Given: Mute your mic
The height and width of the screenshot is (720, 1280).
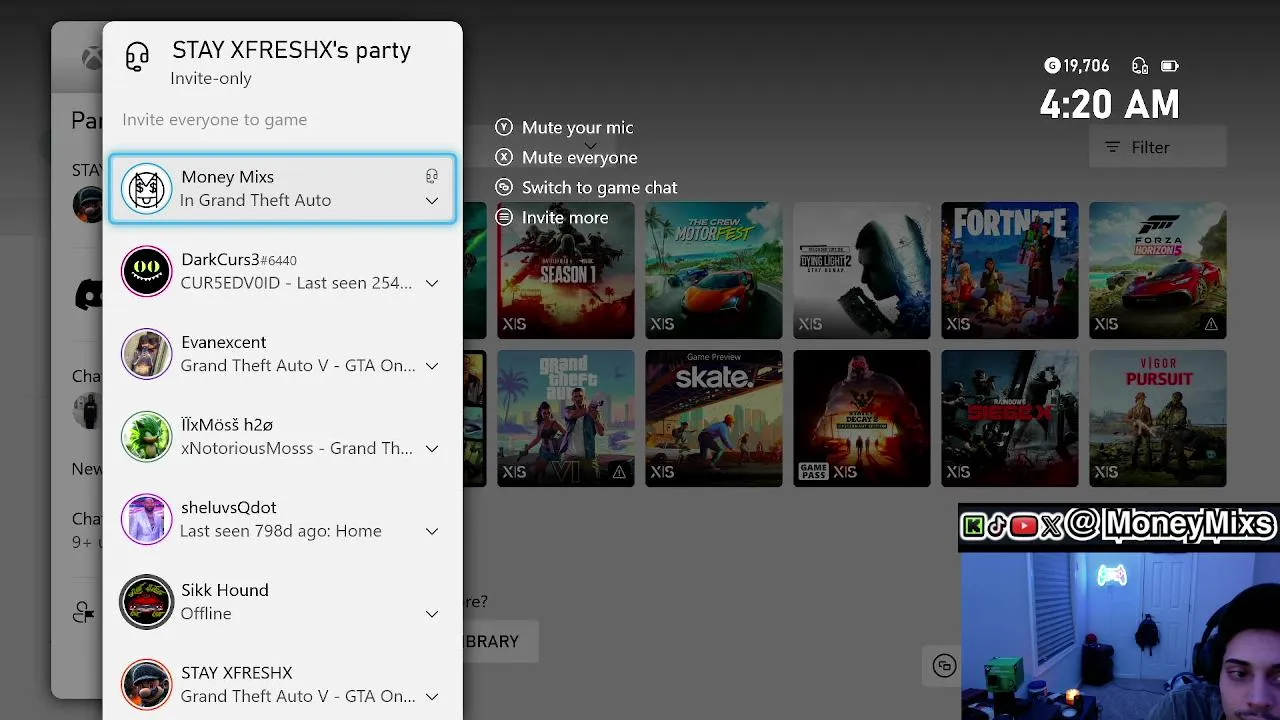Looking at the screenshot, I should (x=577, y=127).
